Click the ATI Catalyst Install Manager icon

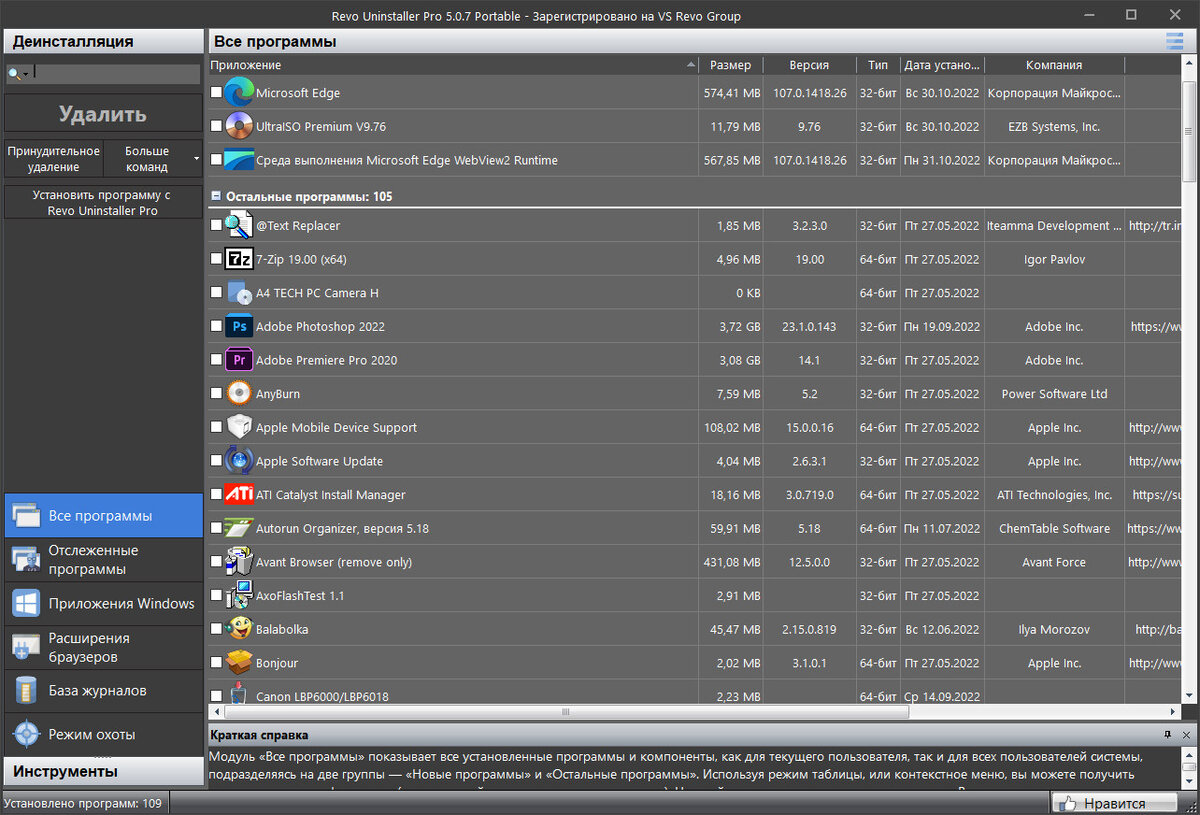click(239, 495)
